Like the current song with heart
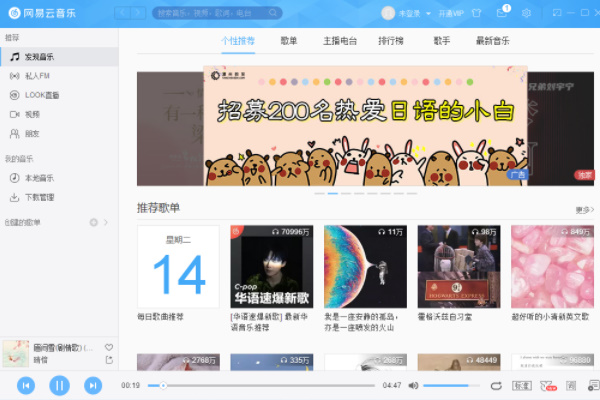Screen dimensions: 600x400 109,347
